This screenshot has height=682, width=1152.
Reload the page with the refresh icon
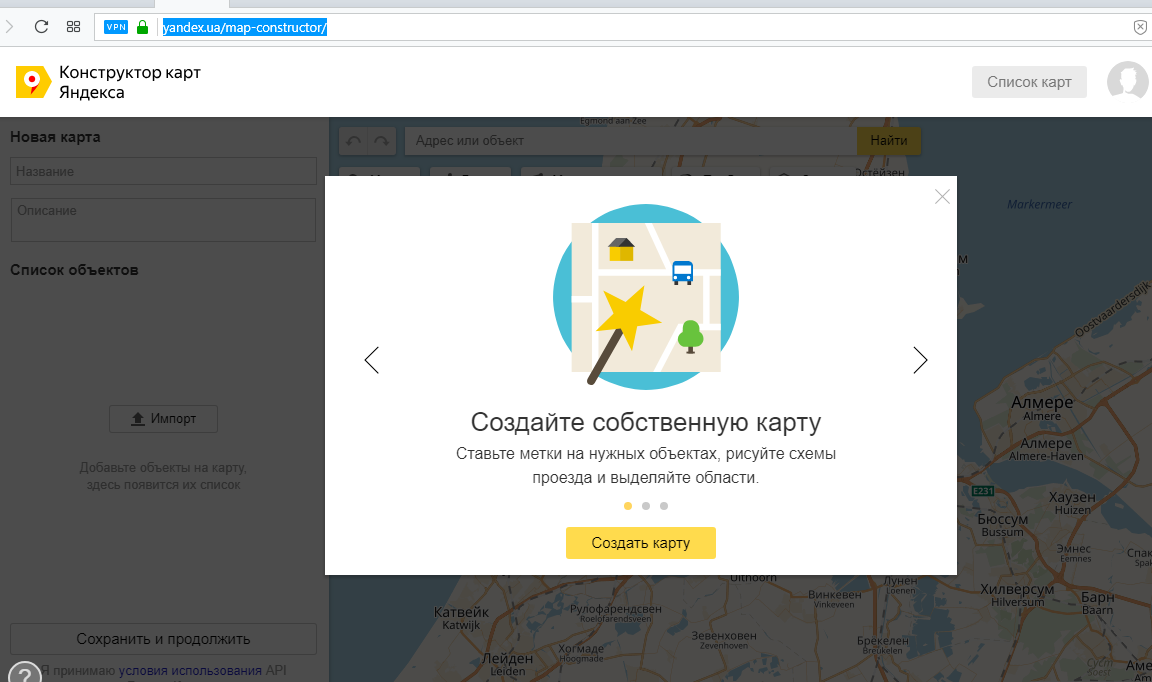(x=41, y=27)
